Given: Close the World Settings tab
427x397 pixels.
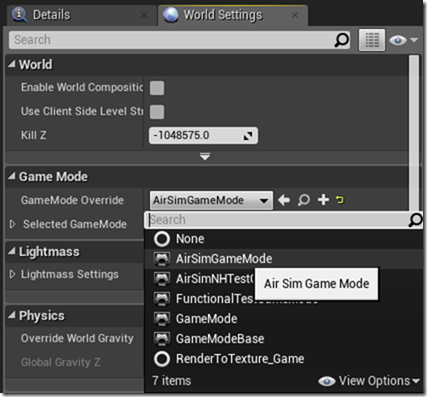Looking at the screenshot, I should point(295,15).
